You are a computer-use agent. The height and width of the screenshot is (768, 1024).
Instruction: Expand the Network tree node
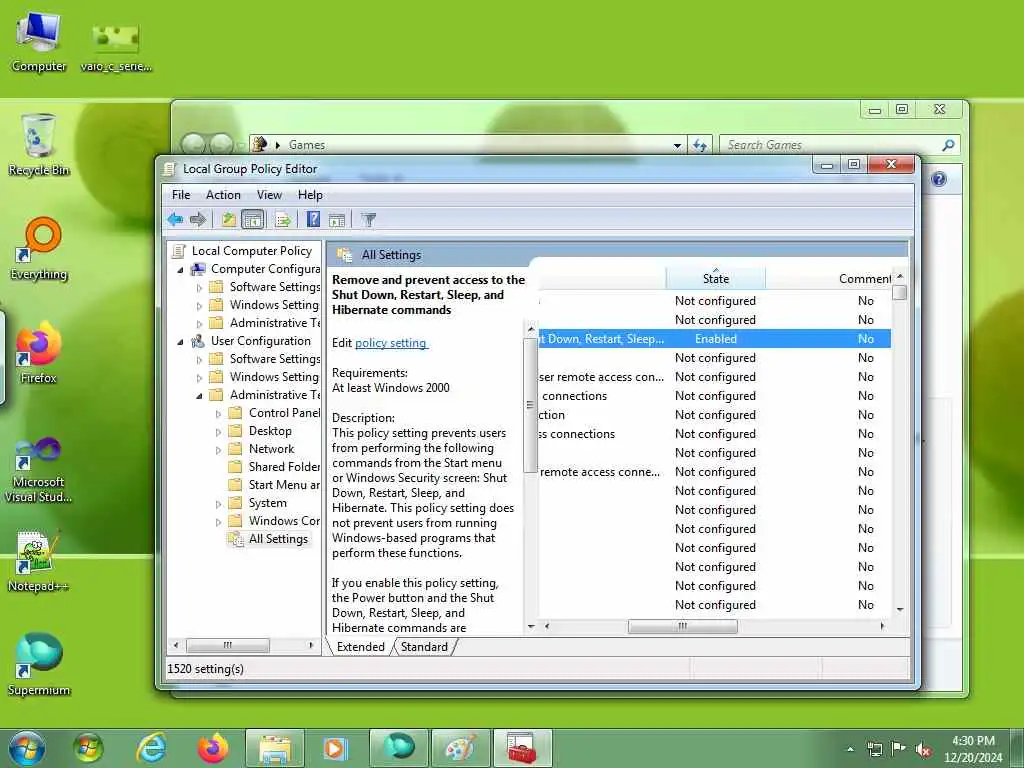[x=219, y=450]
